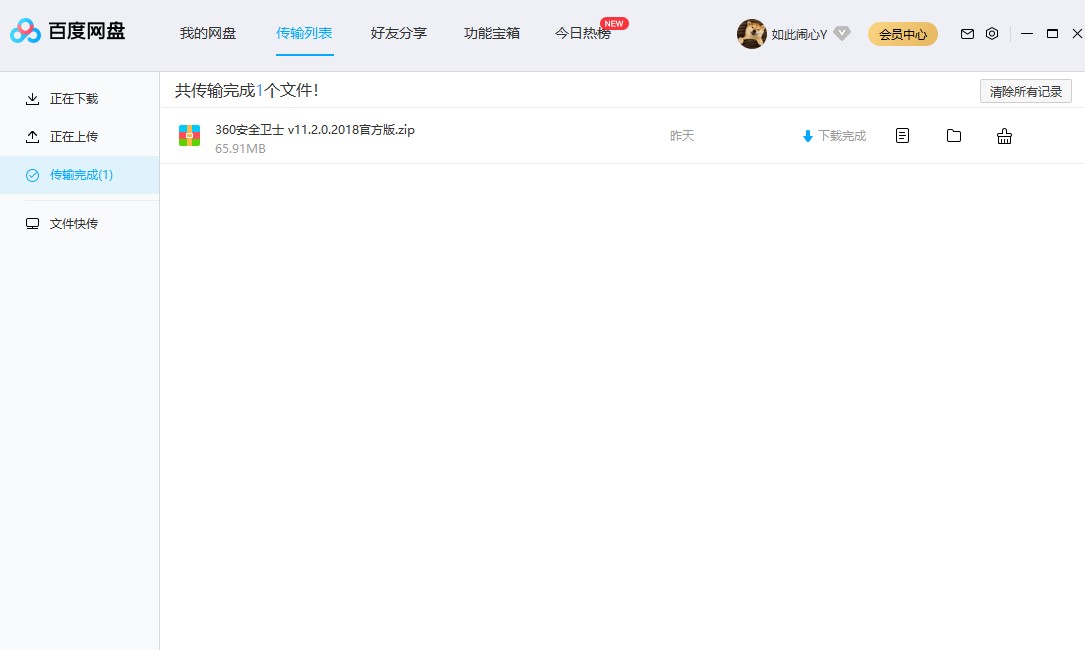Image resolution: width=1085 pixels, height=650 pixels.
Task: Open the containing folder of the zip file
Action: click(953, 135)
